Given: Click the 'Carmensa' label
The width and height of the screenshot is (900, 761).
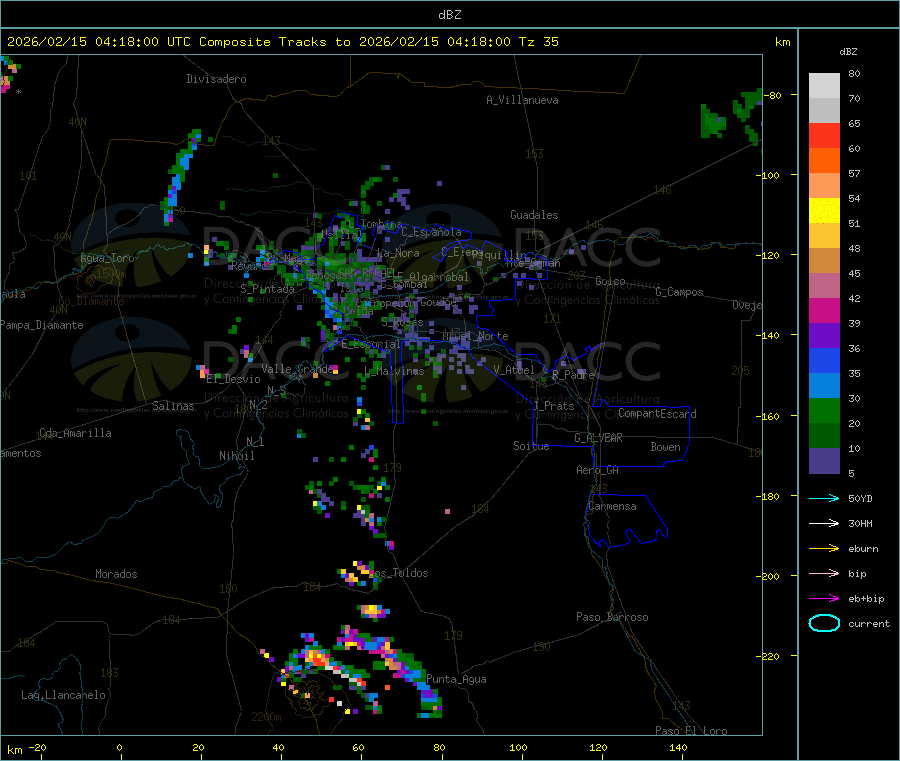Looking at the screenshot, I should click(x=612, y=506).
